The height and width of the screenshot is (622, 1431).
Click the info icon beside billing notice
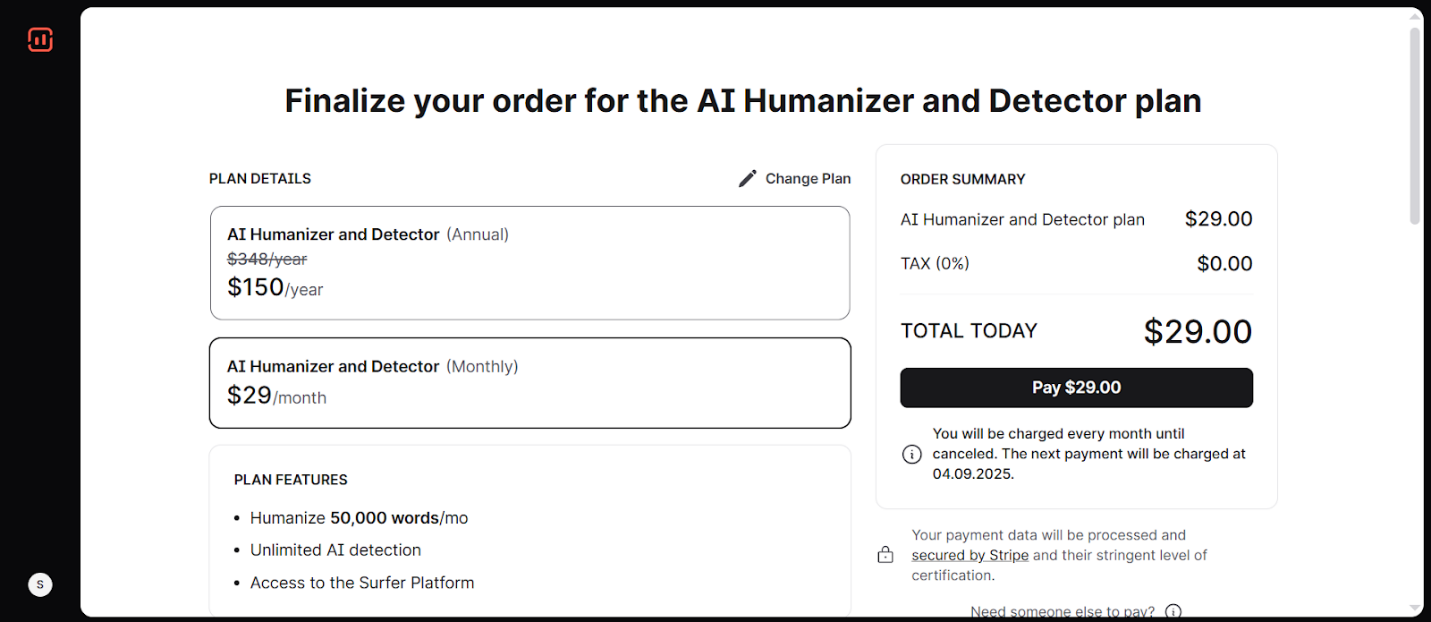[912, 454]
